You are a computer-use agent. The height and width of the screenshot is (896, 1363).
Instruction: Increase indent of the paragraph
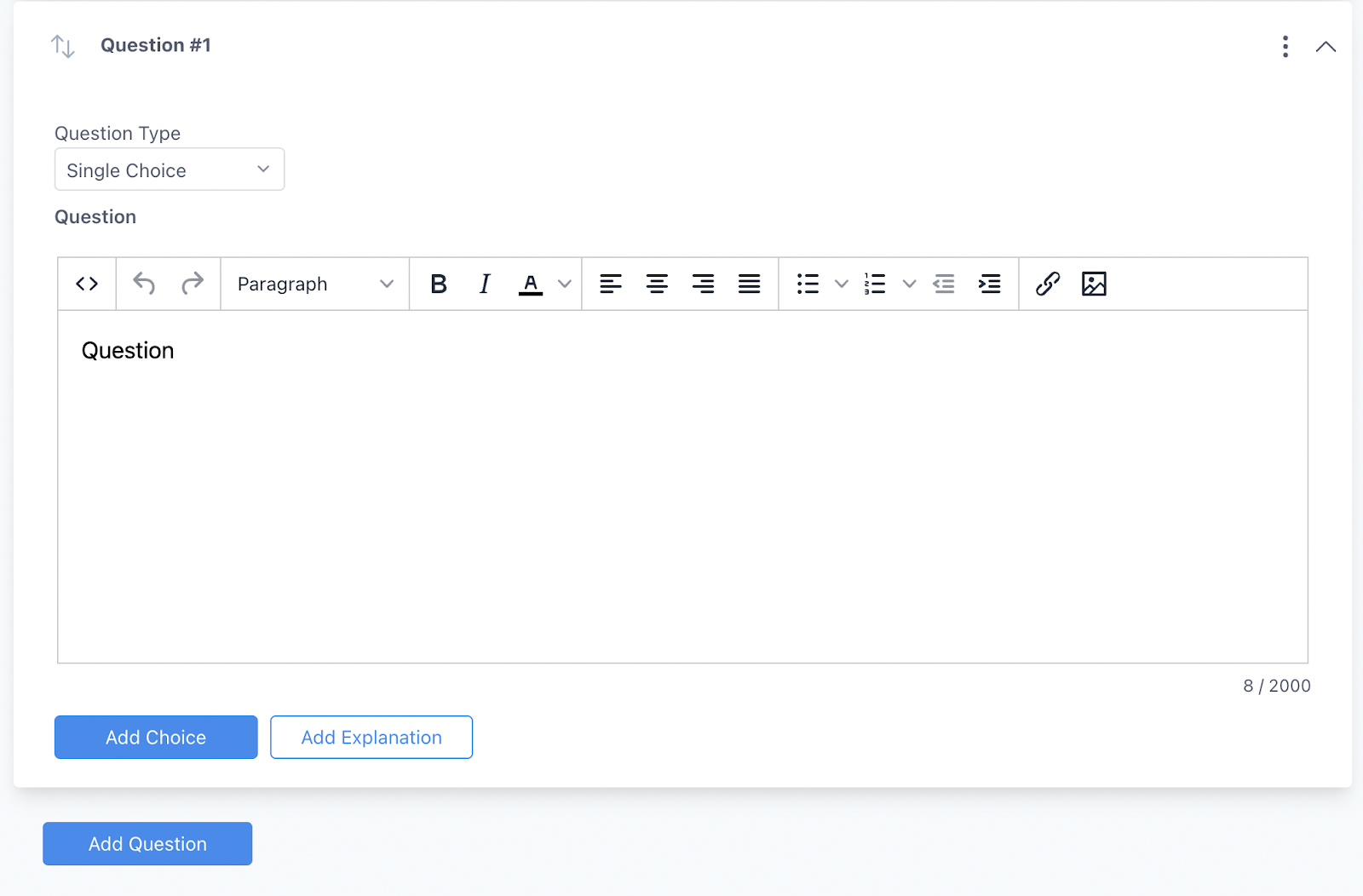pos(989,284)
